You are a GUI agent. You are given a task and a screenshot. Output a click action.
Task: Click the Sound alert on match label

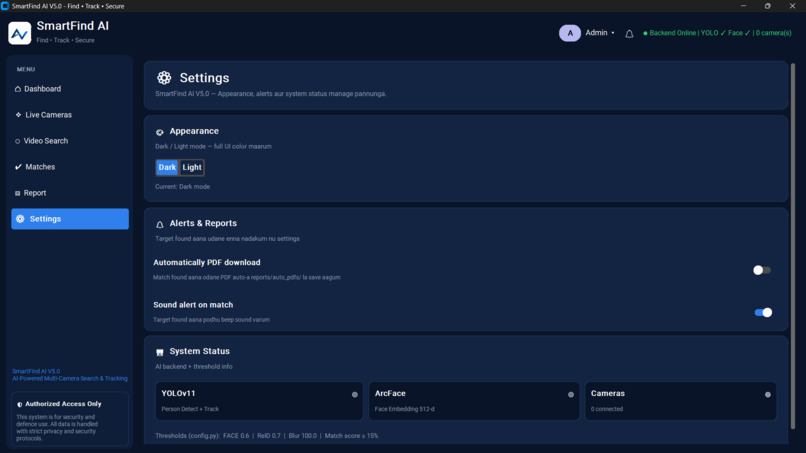coord(193,305)
